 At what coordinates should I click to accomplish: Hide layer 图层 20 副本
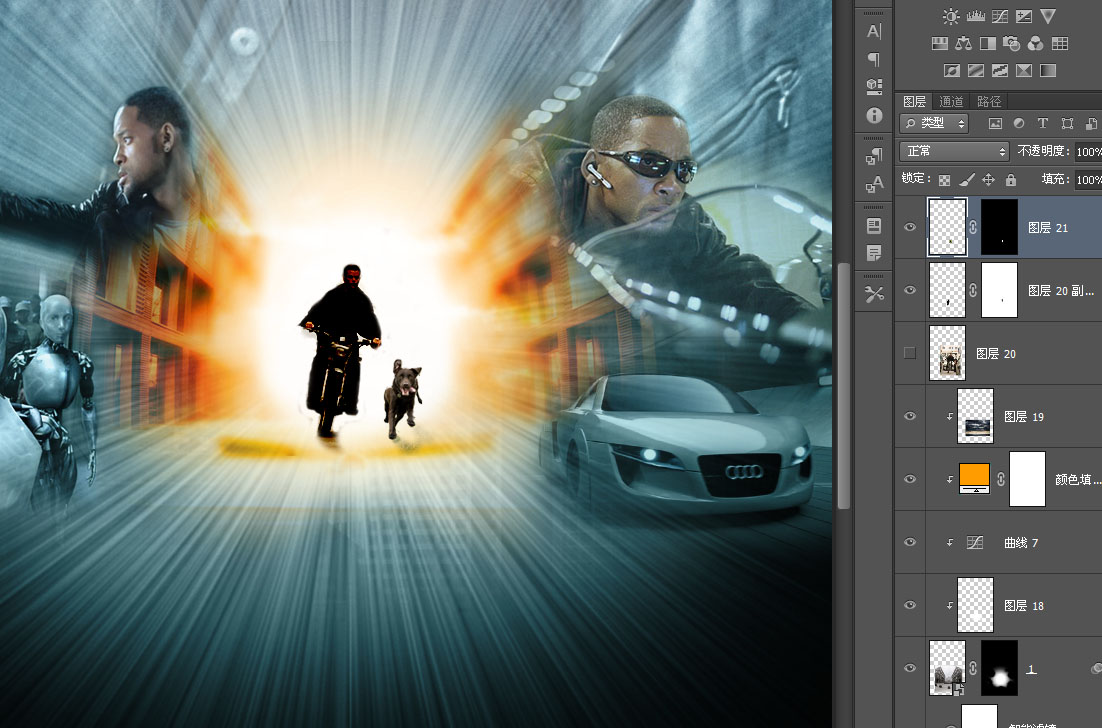[x=910, y=290]
